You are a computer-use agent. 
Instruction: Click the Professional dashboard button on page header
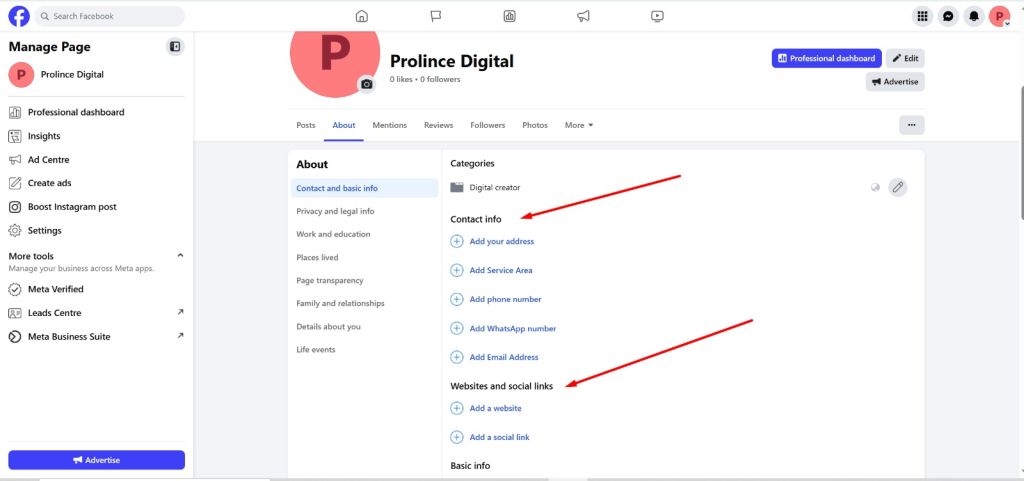(x=826, y=58)
